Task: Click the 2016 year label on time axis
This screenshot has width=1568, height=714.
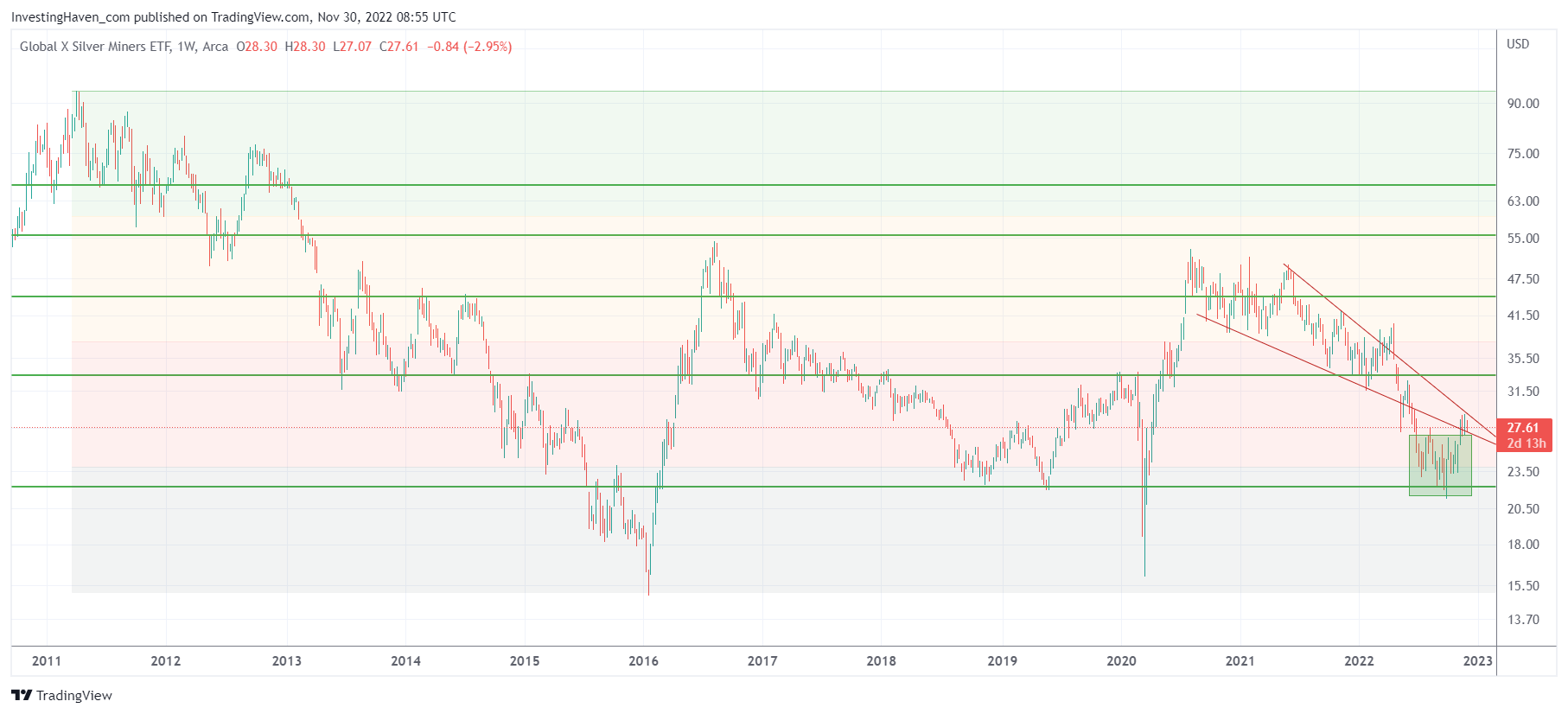Action: [644, 661]
